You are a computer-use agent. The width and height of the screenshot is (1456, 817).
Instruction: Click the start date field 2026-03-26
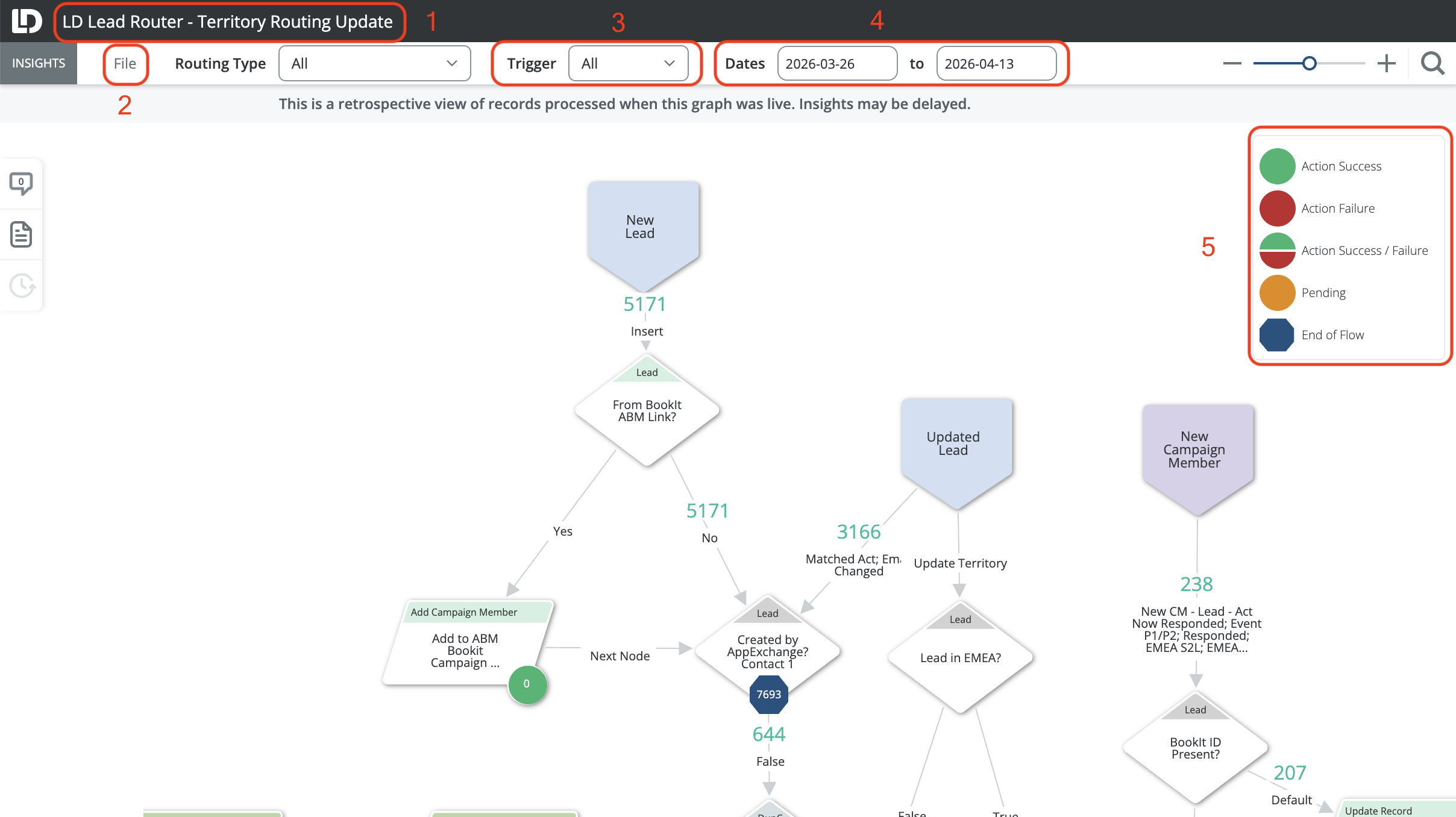coord(836,63)
